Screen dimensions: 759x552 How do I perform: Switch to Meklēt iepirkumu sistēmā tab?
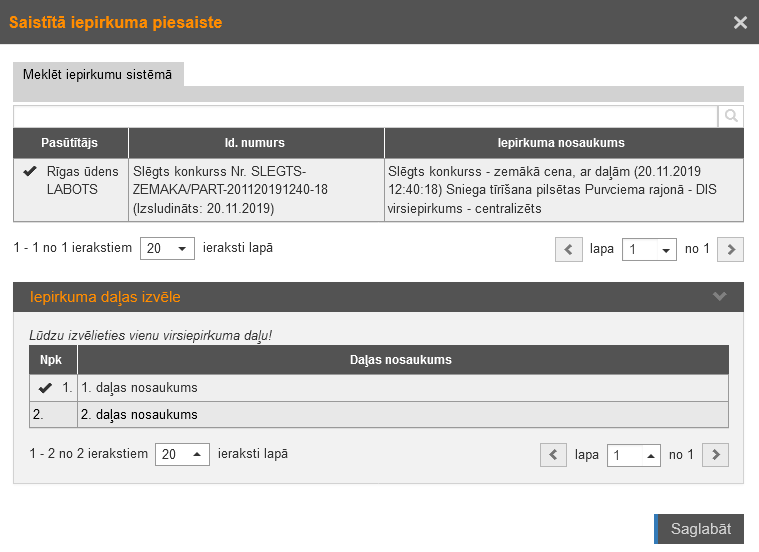point(98,75)
